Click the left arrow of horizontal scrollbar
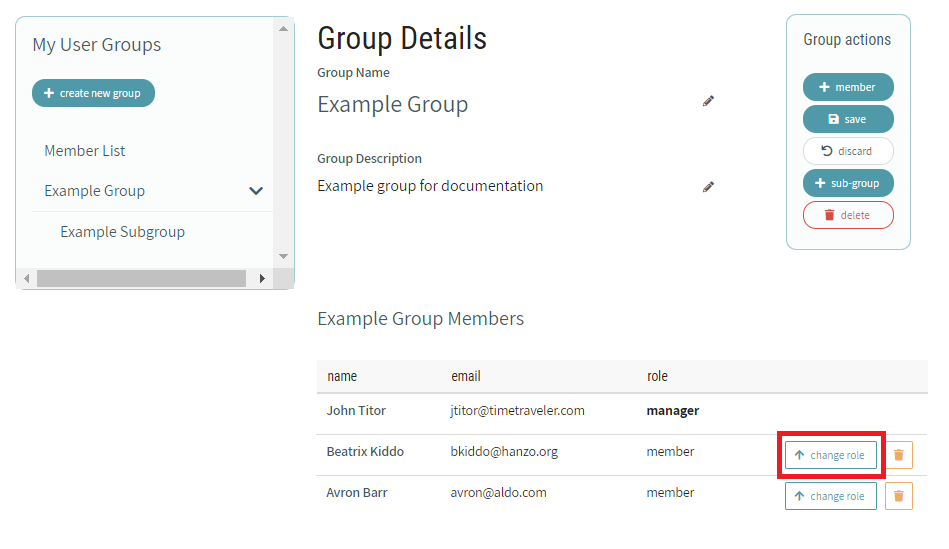This screenshot has width=949, height=549. (x=26, y=278)
